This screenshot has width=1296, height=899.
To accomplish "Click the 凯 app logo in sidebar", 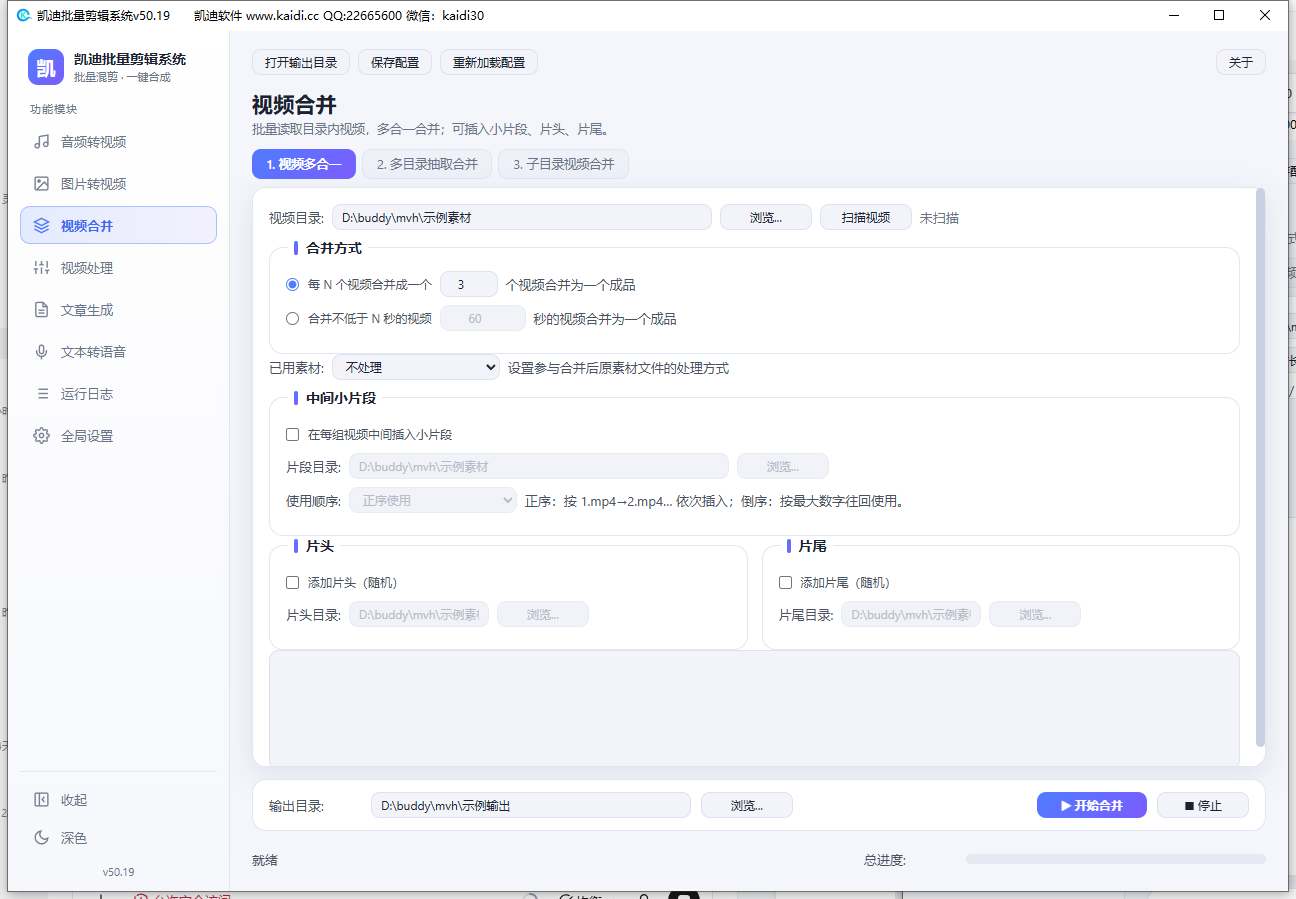I will point(46,67).
